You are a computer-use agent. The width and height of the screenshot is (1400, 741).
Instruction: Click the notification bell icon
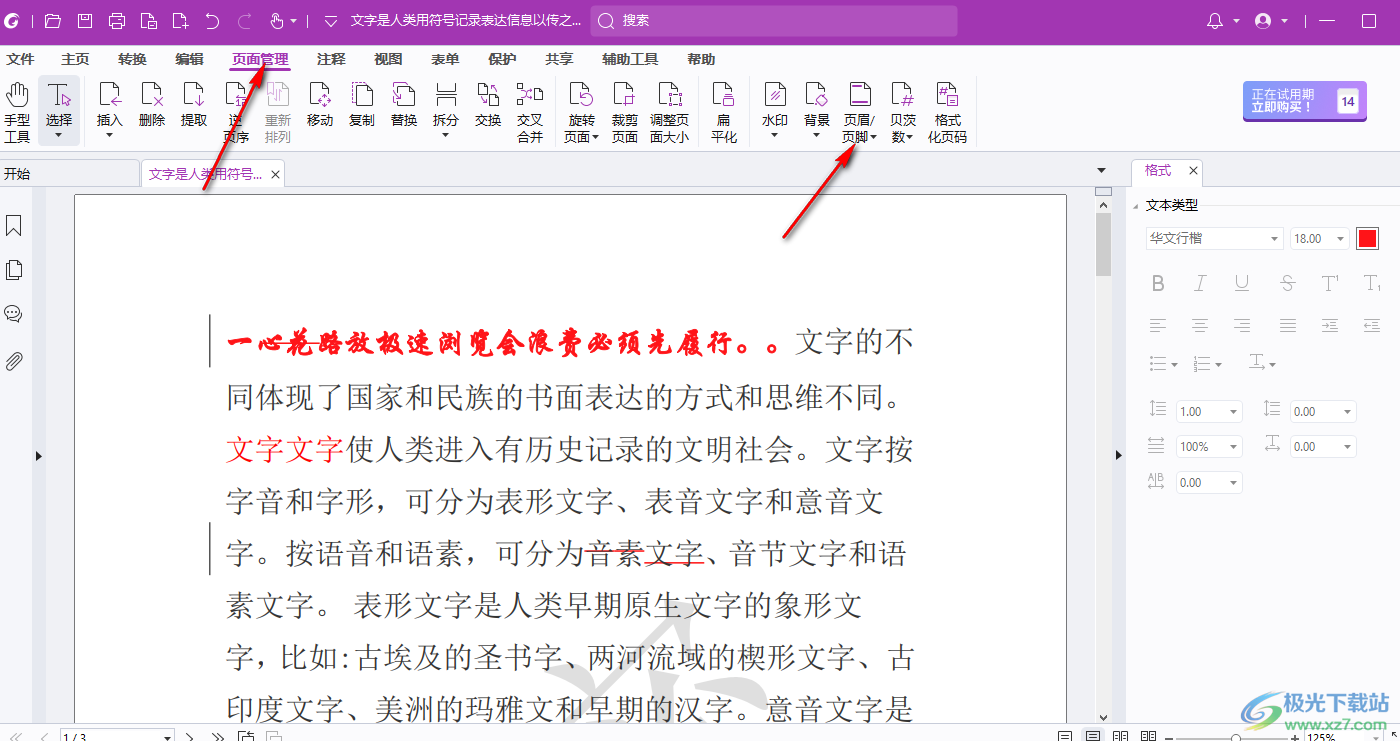(1215, 21)
